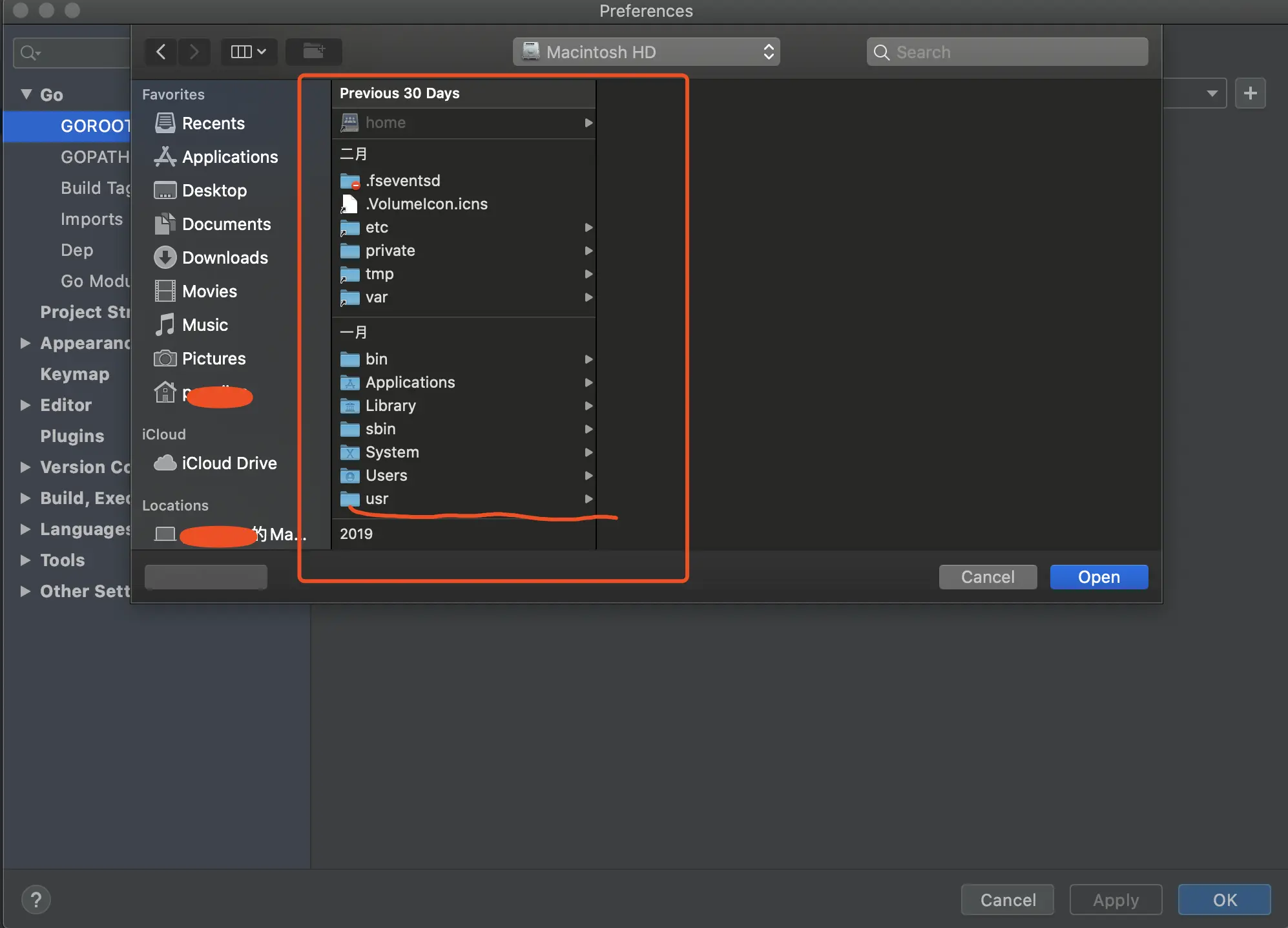Expand the Editor settings section
1288x928 pixels.
[26, 405]
